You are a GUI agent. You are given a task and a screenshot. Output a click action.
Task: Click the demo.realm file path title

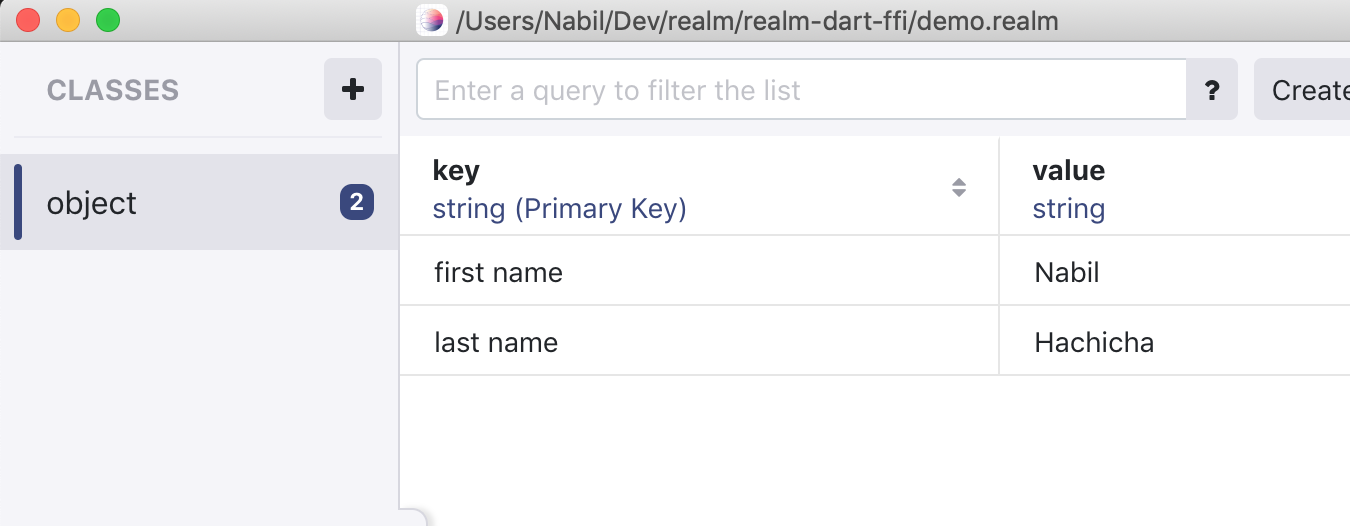tap(757, 20)
